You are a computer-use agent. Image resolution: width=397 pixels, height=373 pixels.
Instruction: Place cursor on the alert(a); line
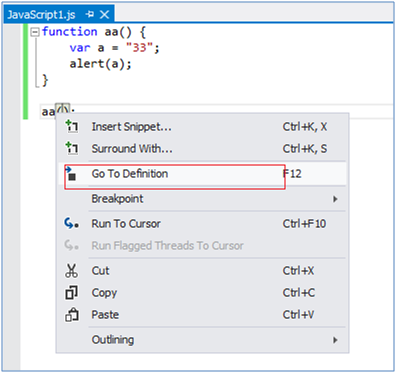pyautogui.click(x=100, y=64)
